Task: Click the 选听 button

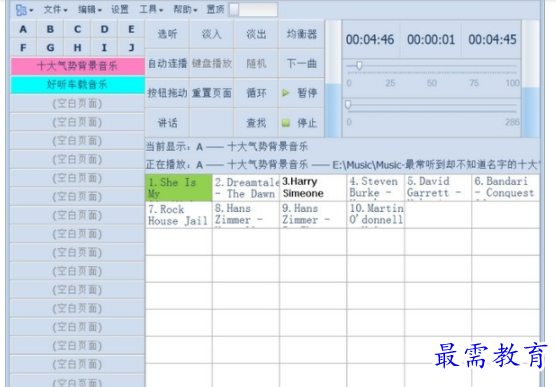Action: coord(167,34)
